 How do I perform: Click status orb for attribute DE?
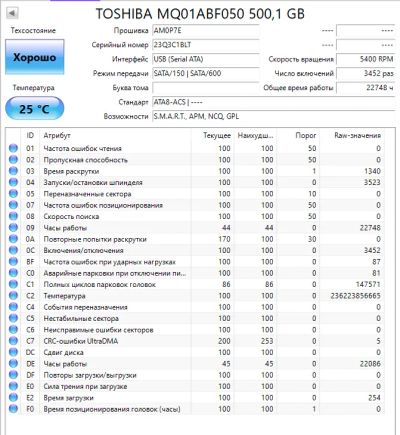13,363
